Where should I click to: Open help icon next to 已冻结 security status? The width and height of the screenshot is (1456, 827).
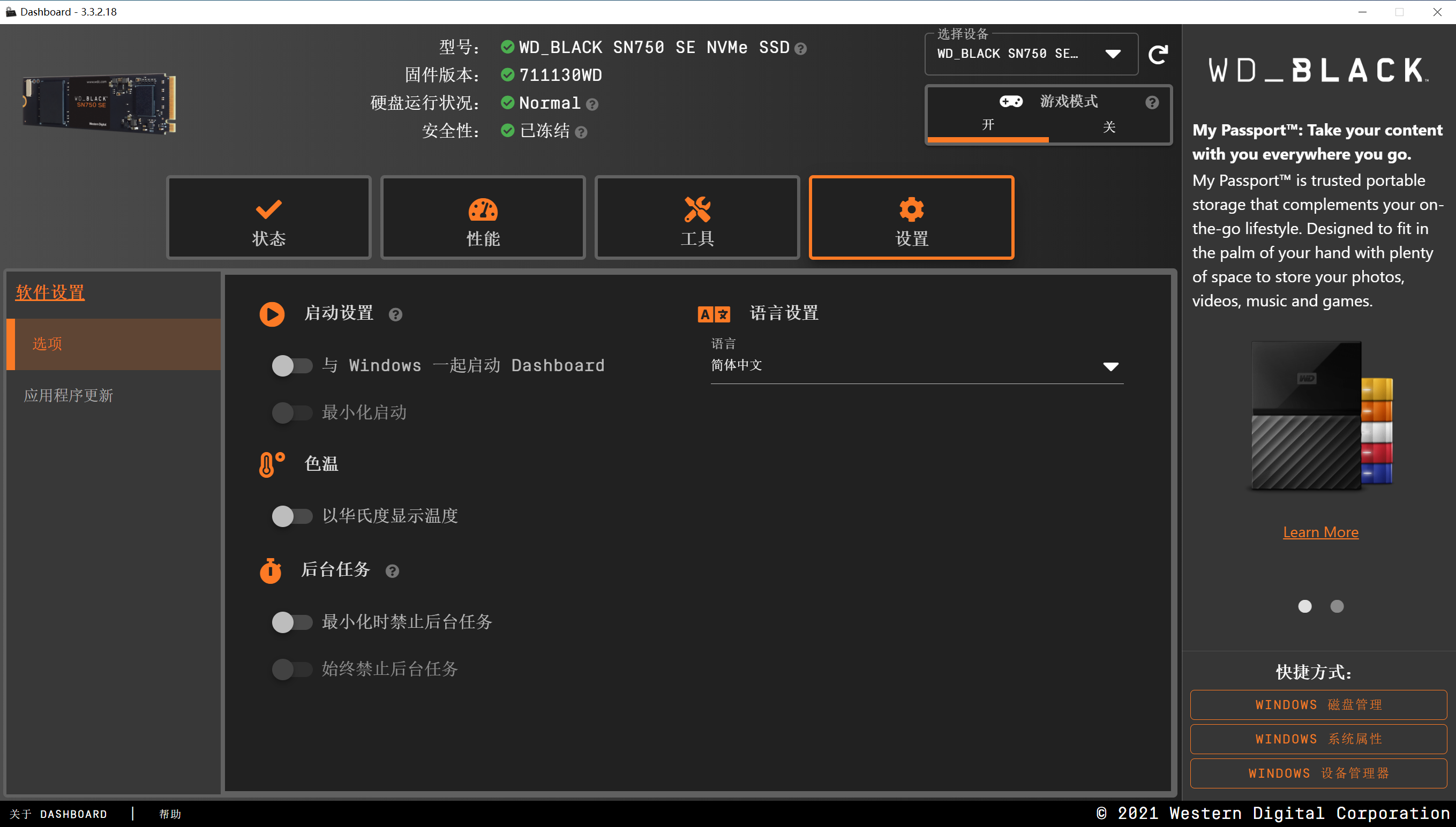581,132
